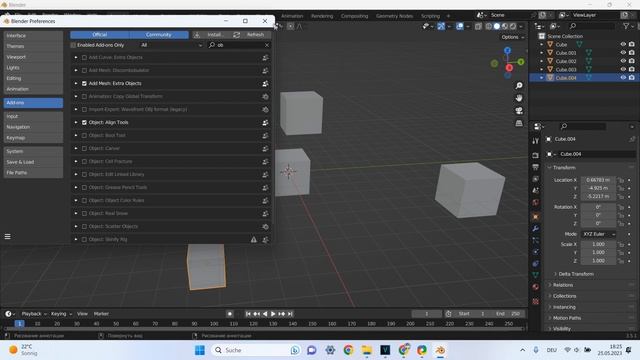The height and width of the screenshot is (360, 640).
Task: Open the outliner filter funnel icon
Action: tap(626, 26)
